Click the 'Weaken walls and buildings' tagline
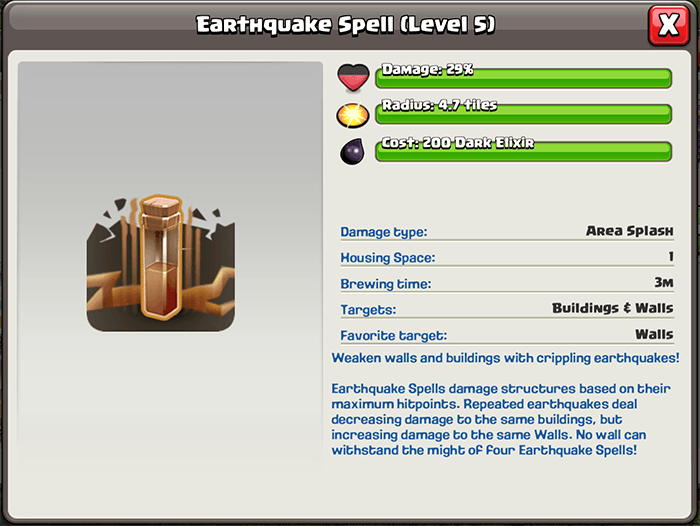700x526 pixels. coord(505,358)
